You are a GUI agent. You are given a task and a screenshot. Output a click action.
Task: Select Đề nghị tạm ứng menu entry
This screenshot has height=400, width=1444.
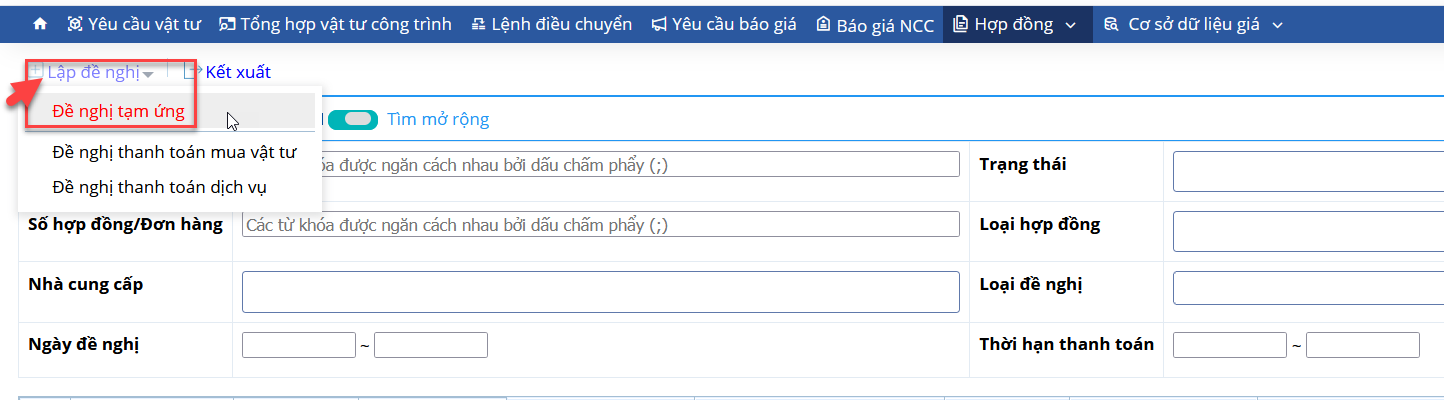pyautogui.click(x=118, y=111)
